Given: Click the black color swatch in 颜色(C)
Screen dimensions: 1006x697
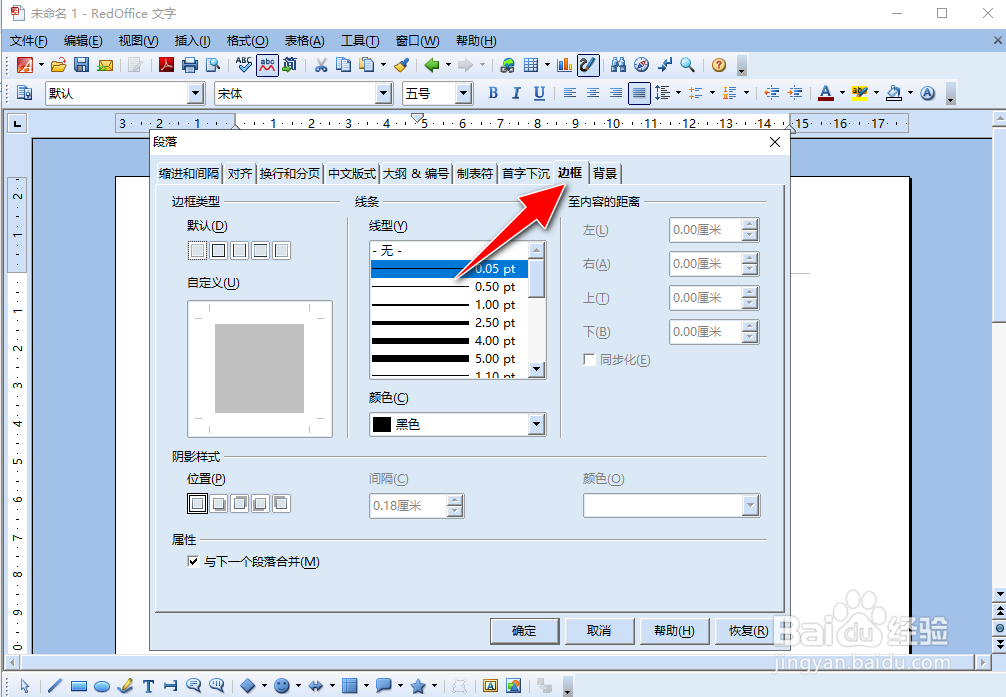Looking at the screenshot, I should (x=382, y=424).
